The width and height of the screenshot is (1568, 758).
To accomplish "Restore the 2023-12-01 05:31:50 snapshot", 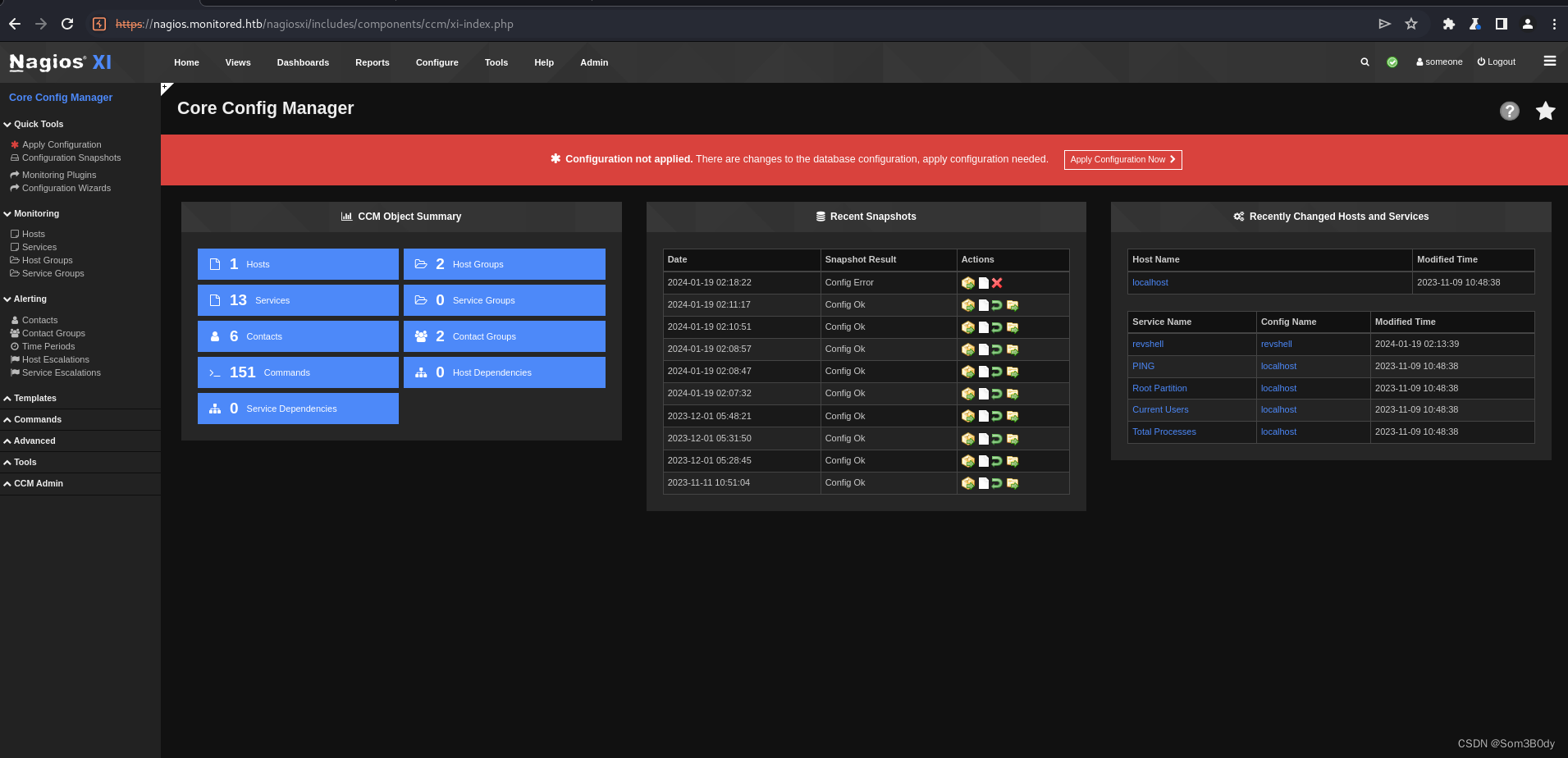I will pyautogui.click(x=997, y=439).
